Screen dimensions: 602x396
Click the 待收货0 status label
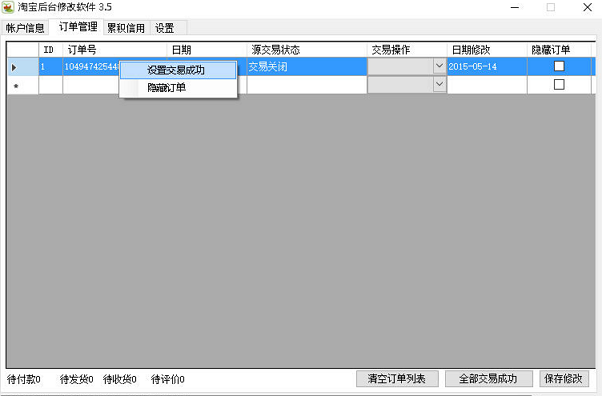tap(120, 379)
